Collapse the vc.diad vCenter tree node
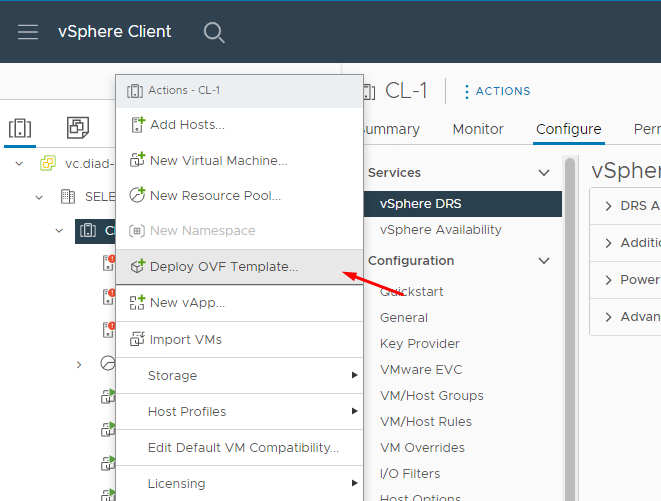Image resolution: width=661 pixels, height=501 pixels. (x=19, y=163)
